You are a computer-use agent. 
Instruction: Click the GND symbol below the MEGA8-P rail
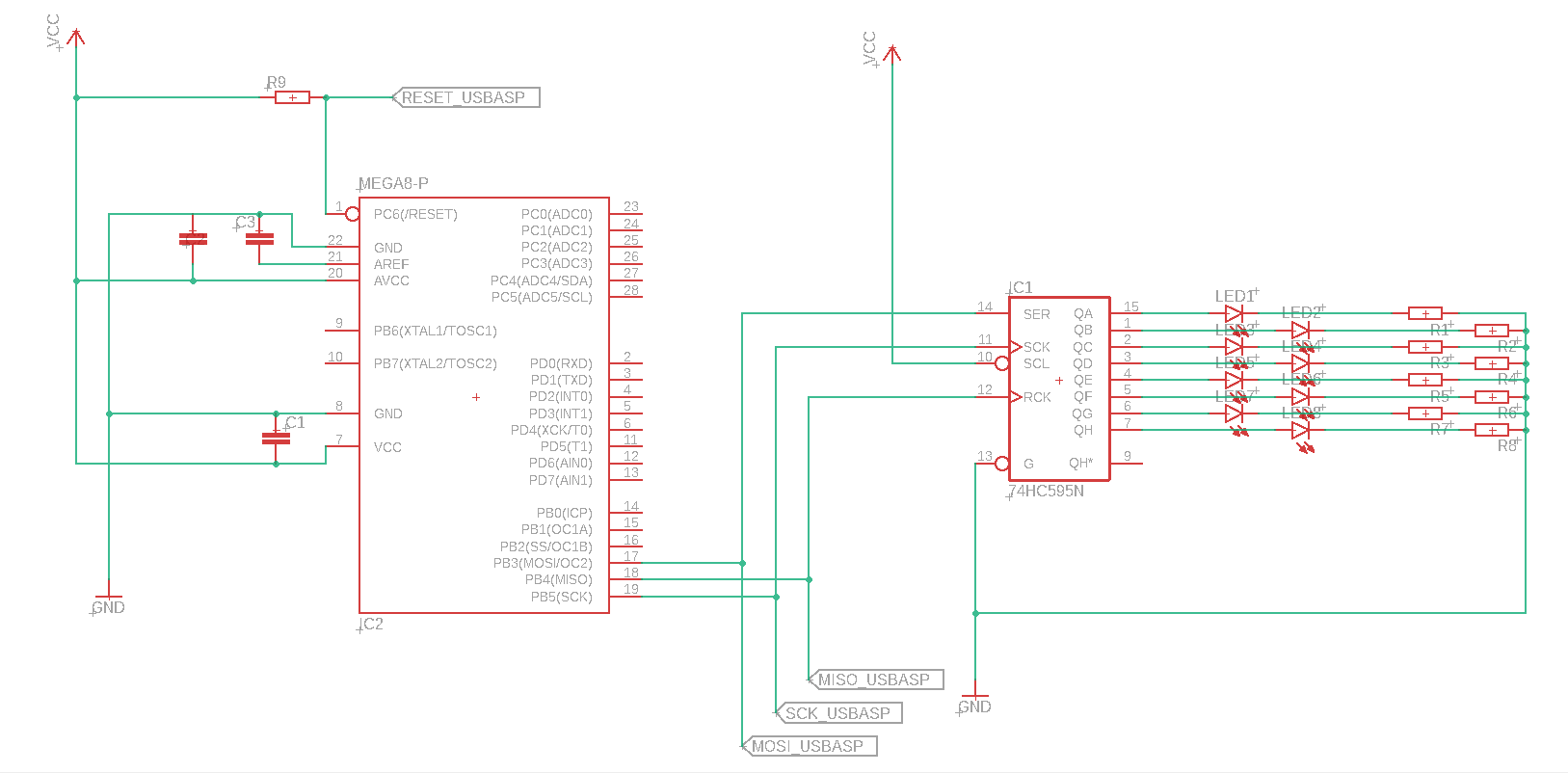[x=109, y=590]
